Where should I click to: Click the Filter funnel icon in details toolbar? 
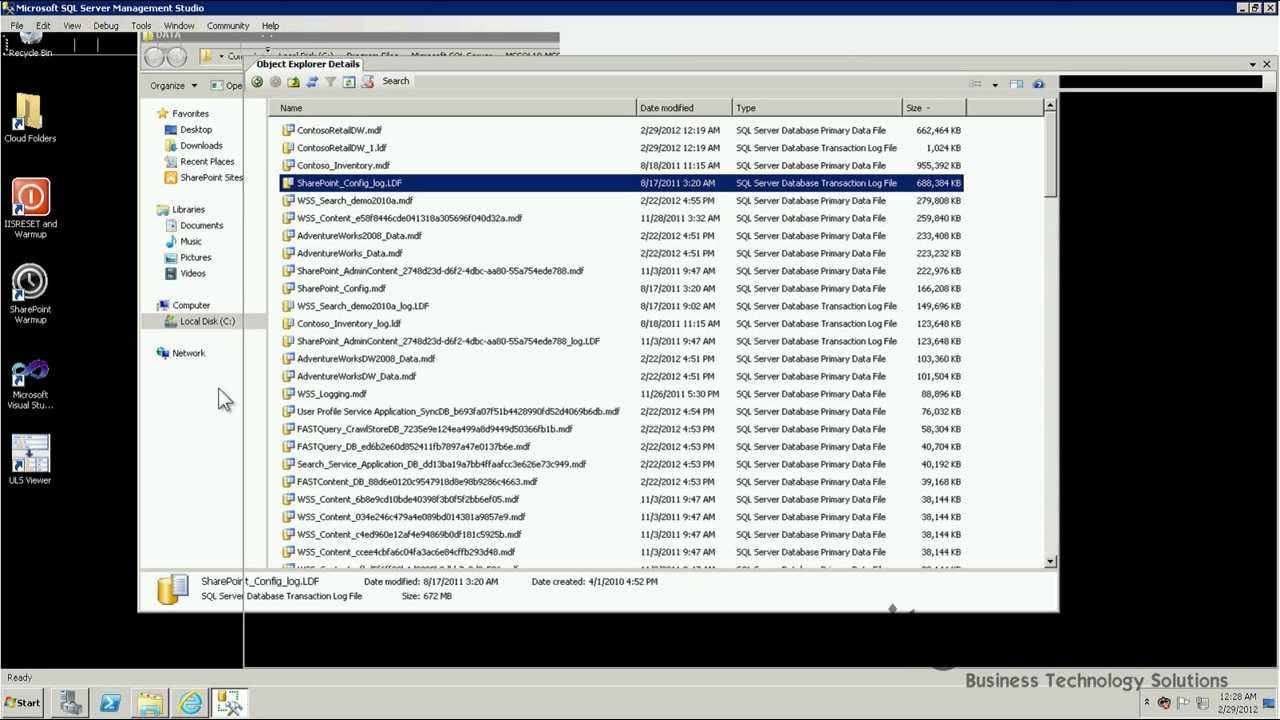pyautogui.click(x=330, y=82)
